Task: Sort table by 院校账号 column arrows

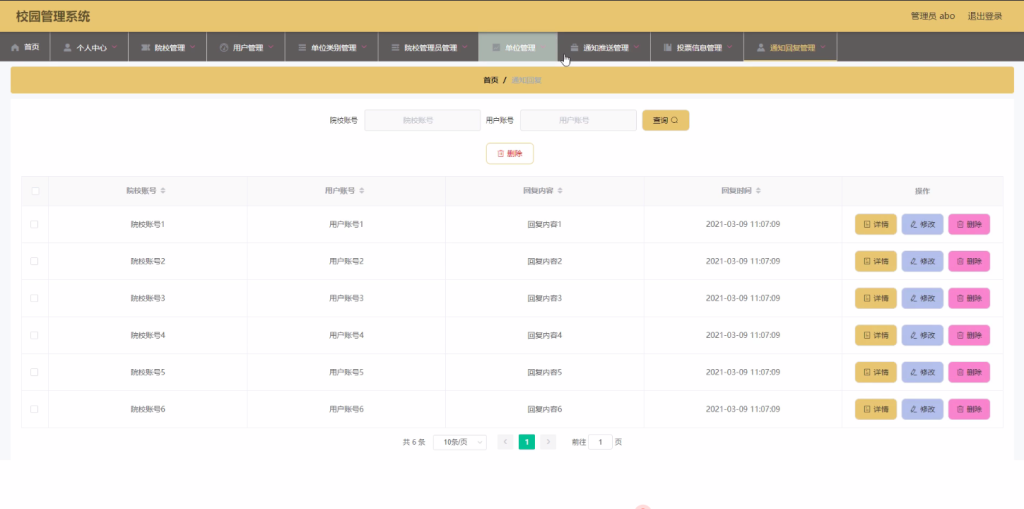Action: (x=163, y=190)
